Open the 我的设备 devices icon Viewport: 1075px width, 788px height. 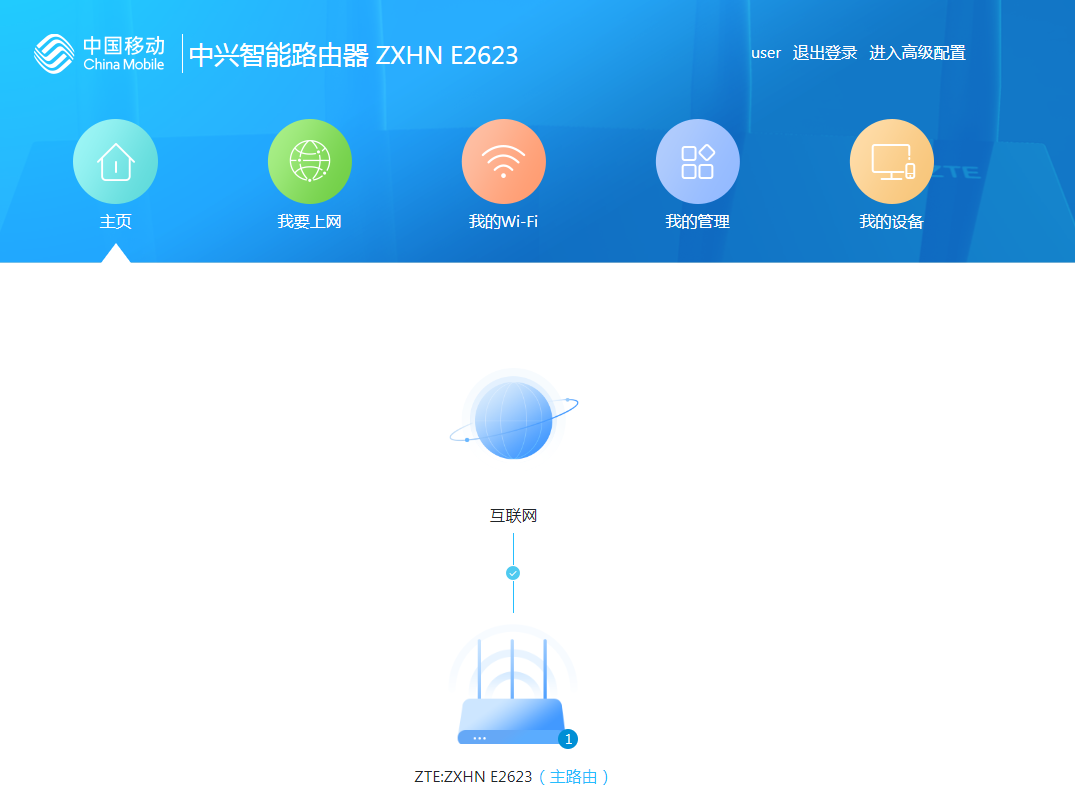point(892,161)
